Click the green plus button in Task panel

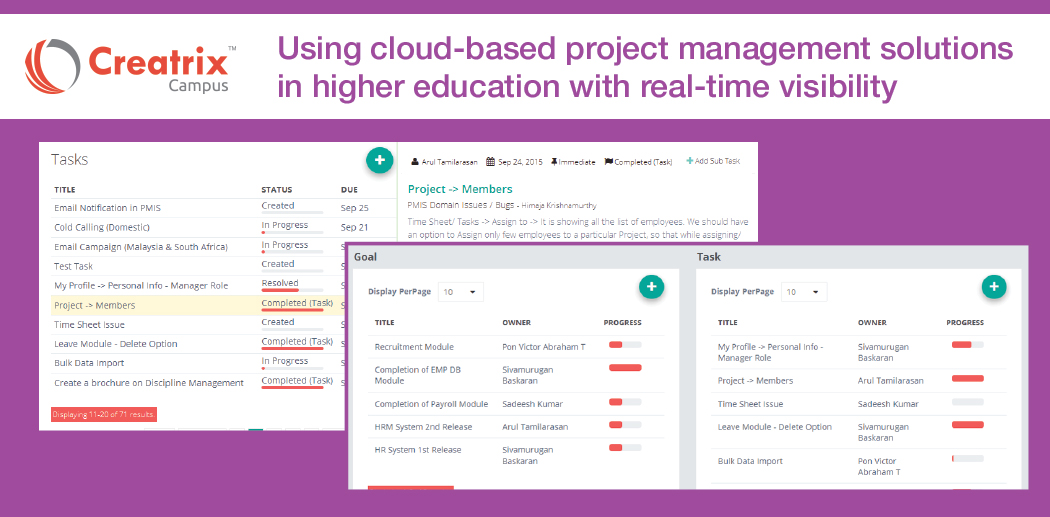click(x=994, y=287)
